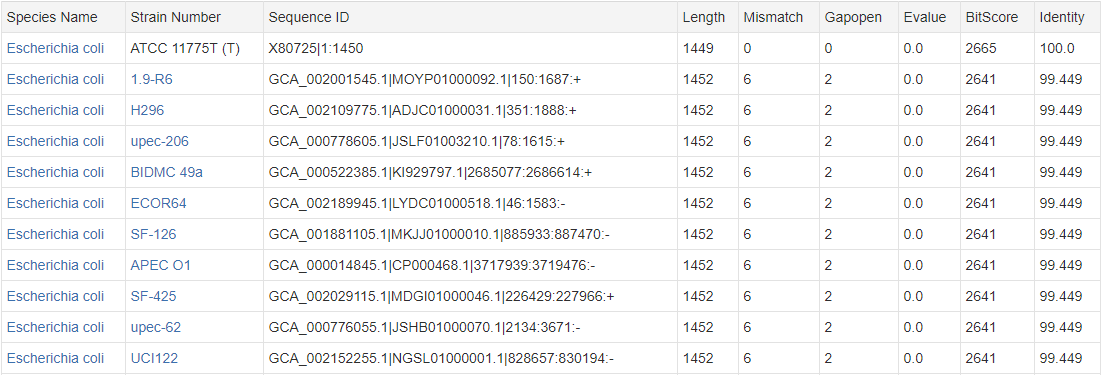The width and height of the screenshot is (1101, 375).
Task: Open Escherichia coli link in ECOR64 row
Action: click(x=55, y=203)
